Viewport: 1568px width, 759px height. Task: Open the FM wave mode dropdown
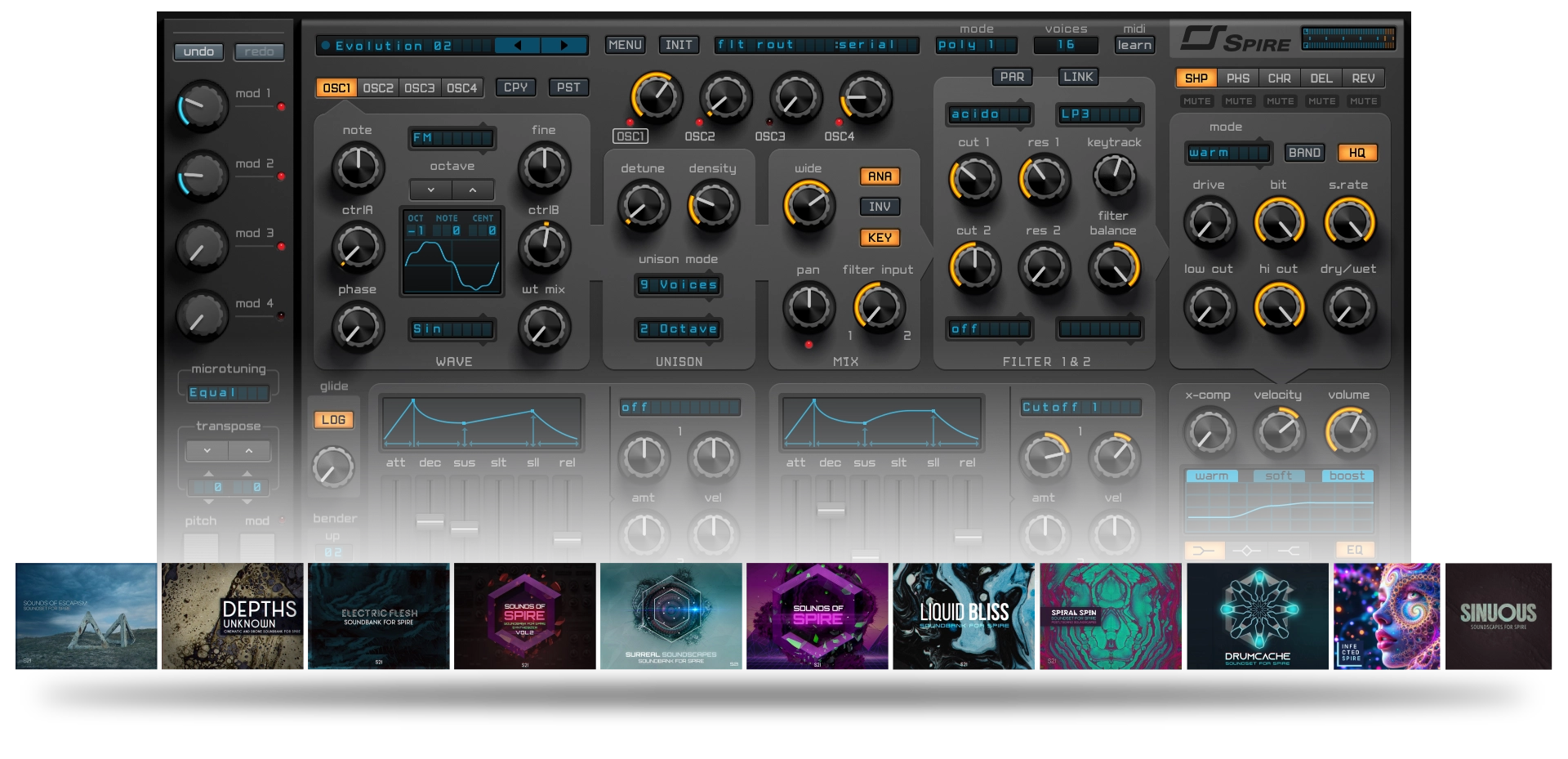(452, 138)
